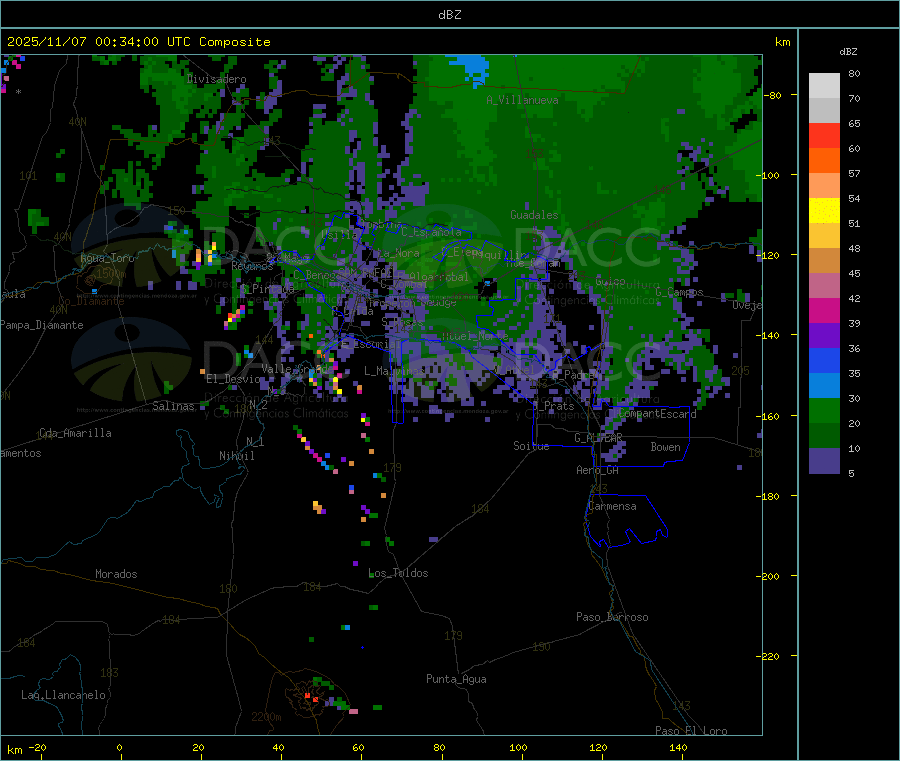900x761 pixels.
Task: Pick the purple 36–39 dBZ legend swatch
Action: click(x=824, y=336)
